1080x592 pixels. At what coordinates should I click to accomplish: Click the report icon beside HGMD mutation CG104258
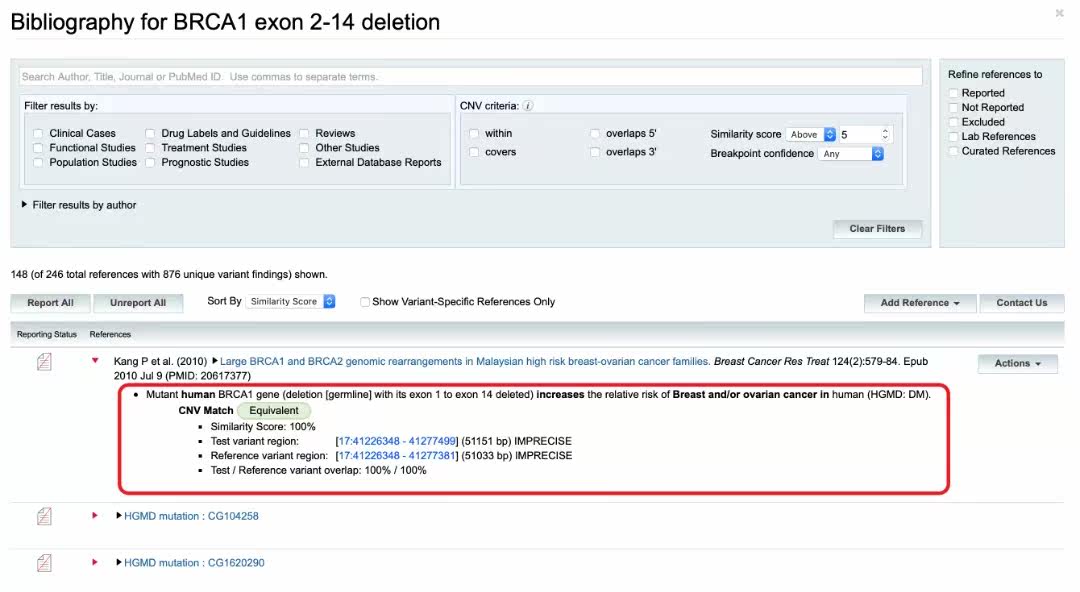44,516
